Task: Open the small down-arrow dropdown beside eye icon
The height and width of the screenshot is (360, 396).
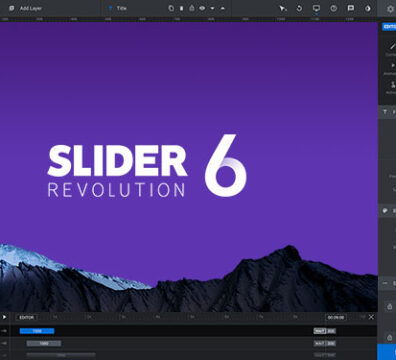Action: [212, 8]
